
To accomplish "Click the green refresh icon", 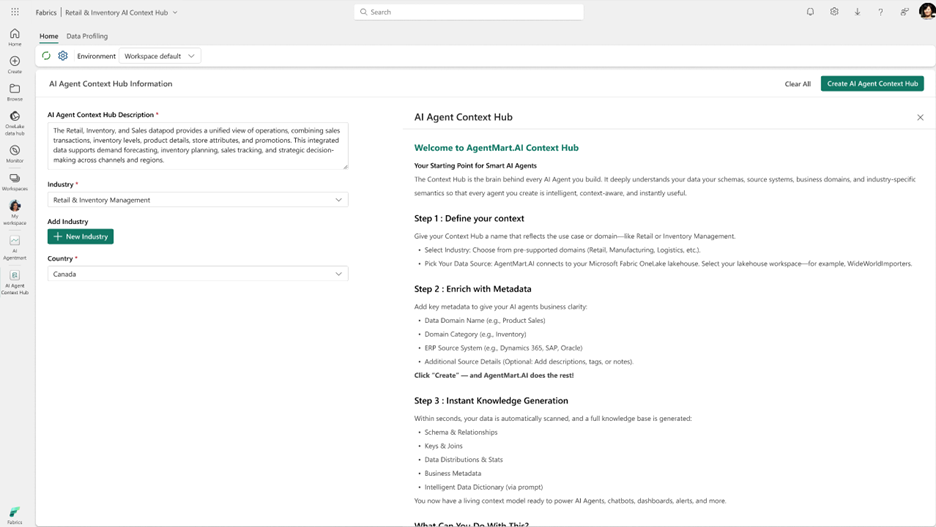I will tap(46, 56).
